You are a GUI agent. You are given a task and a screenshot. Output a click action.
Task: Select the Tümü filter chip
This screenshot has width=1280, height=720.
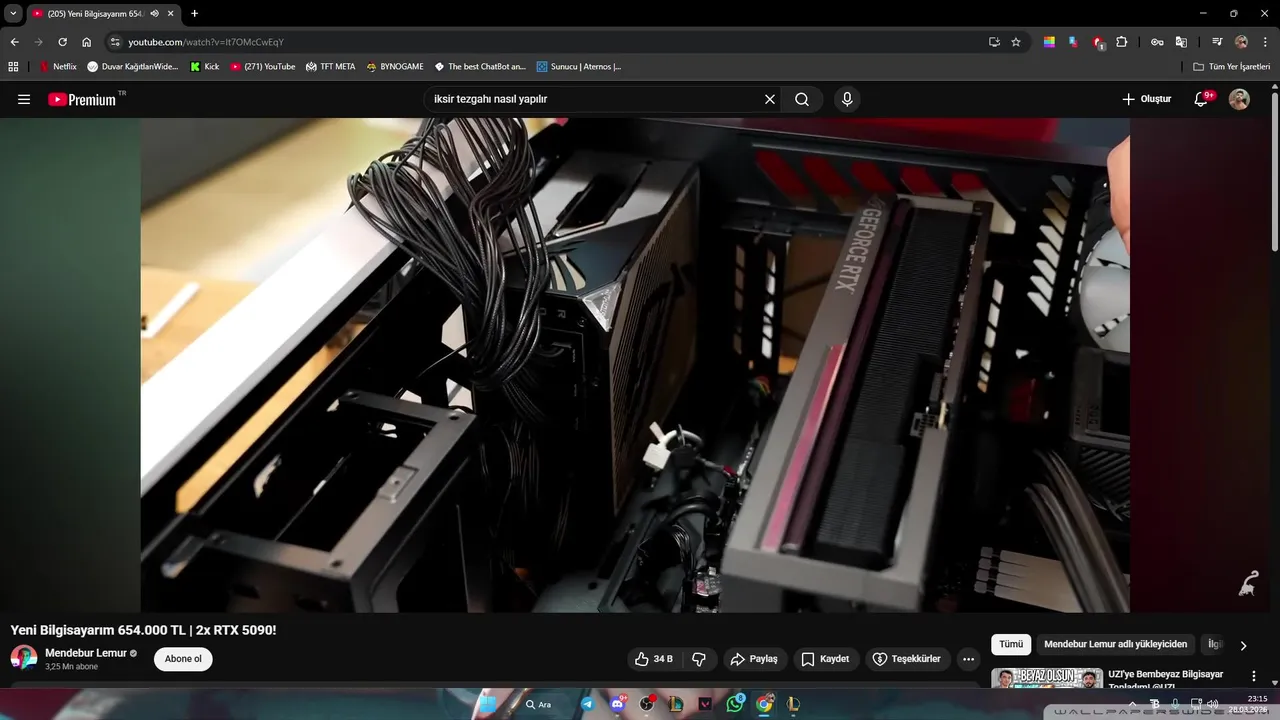(x=1011, y=644)
